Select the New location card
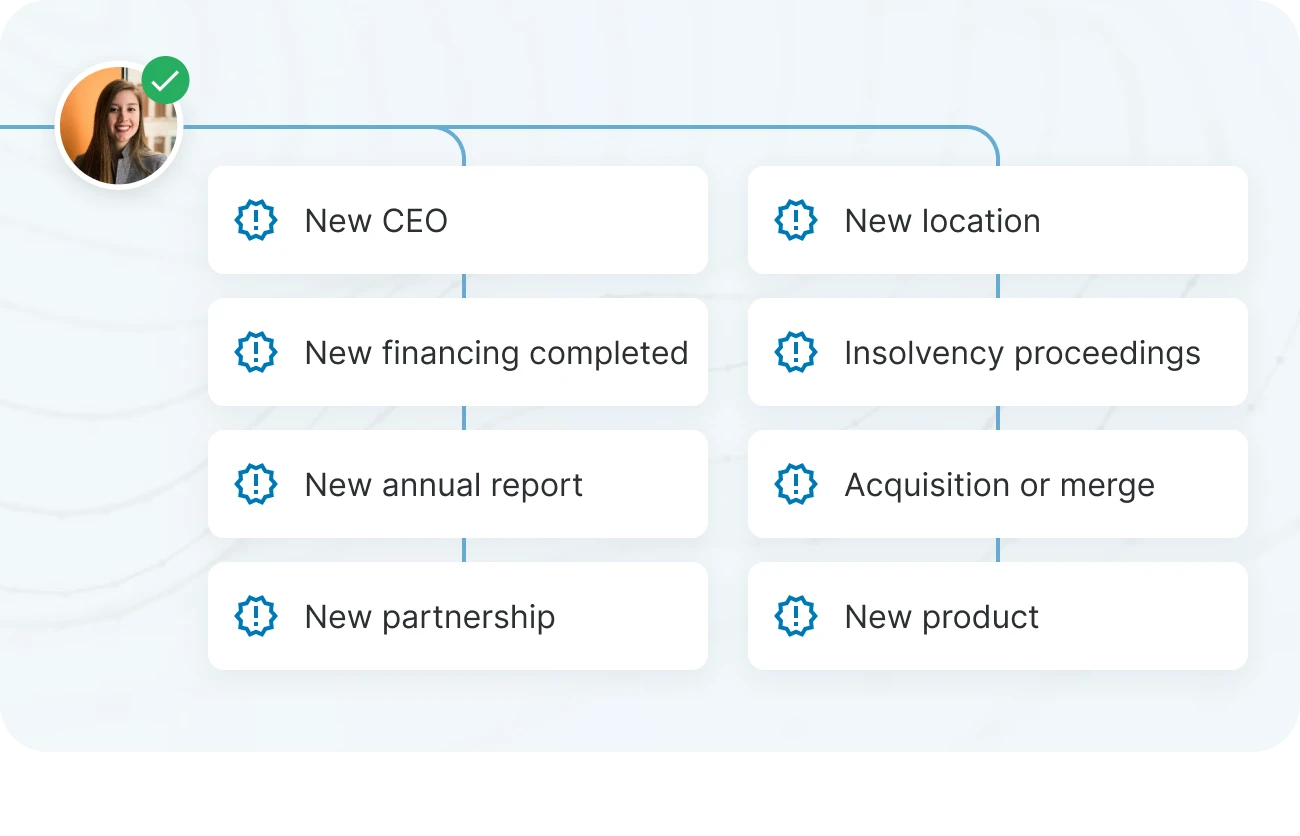The width and height of the screenshot is (1300, 836). 998,220
